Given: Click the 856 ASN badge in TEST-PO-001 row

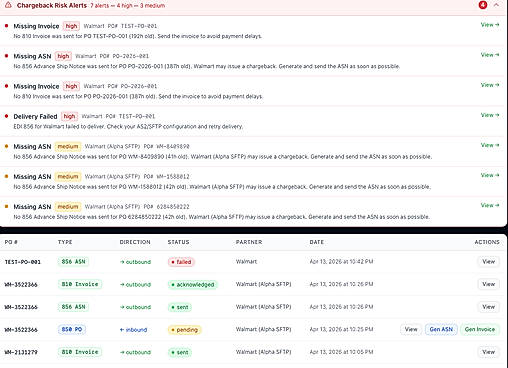Looking at the screenshot, I should (73, 262).
